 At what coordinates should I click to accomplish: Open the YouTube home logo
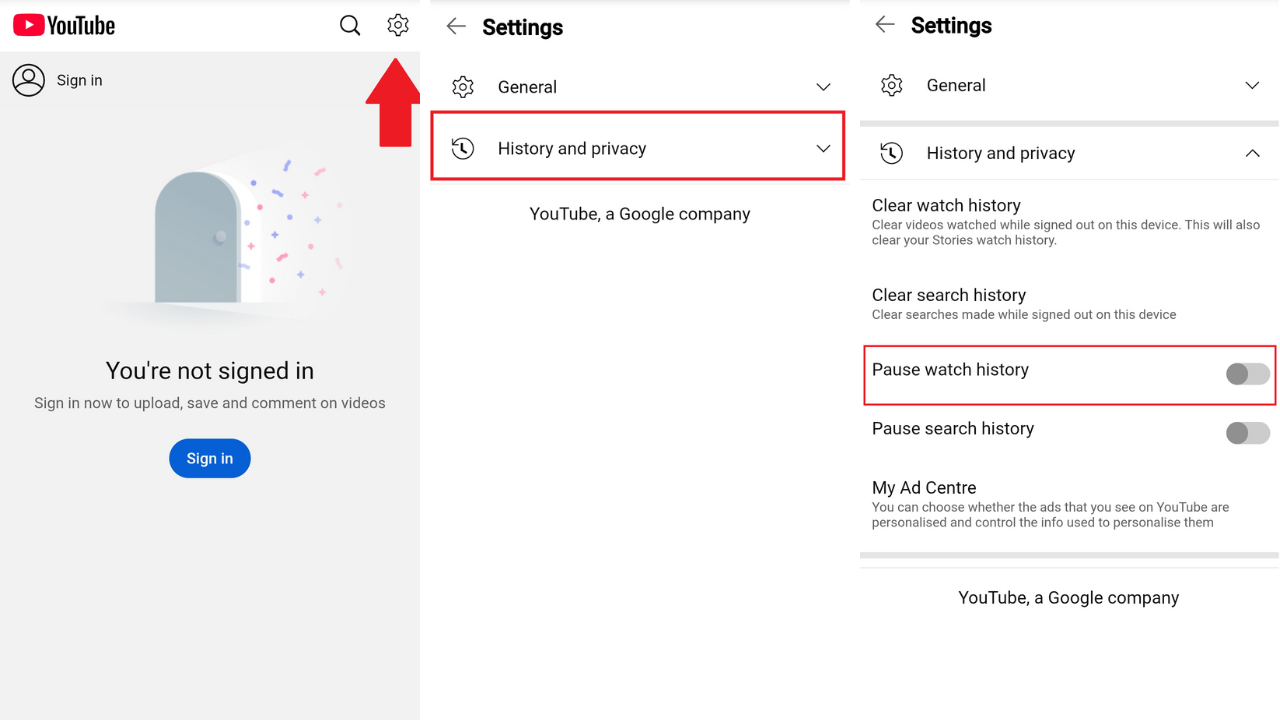tap(63, 25)
